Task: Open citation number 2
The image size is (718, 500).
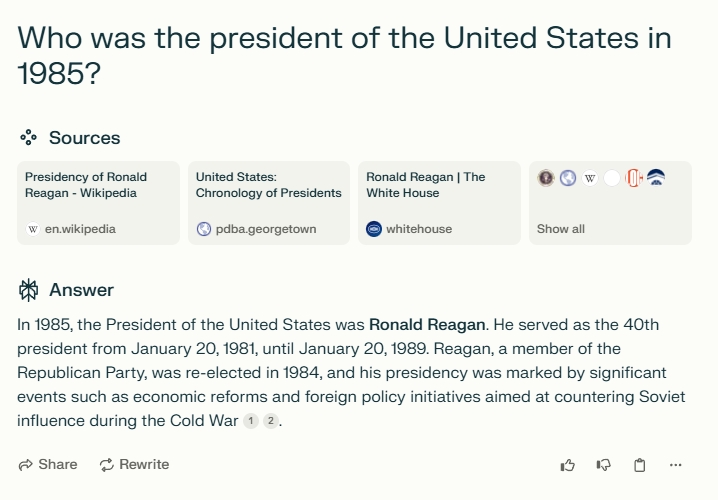Action: [270, 421]
